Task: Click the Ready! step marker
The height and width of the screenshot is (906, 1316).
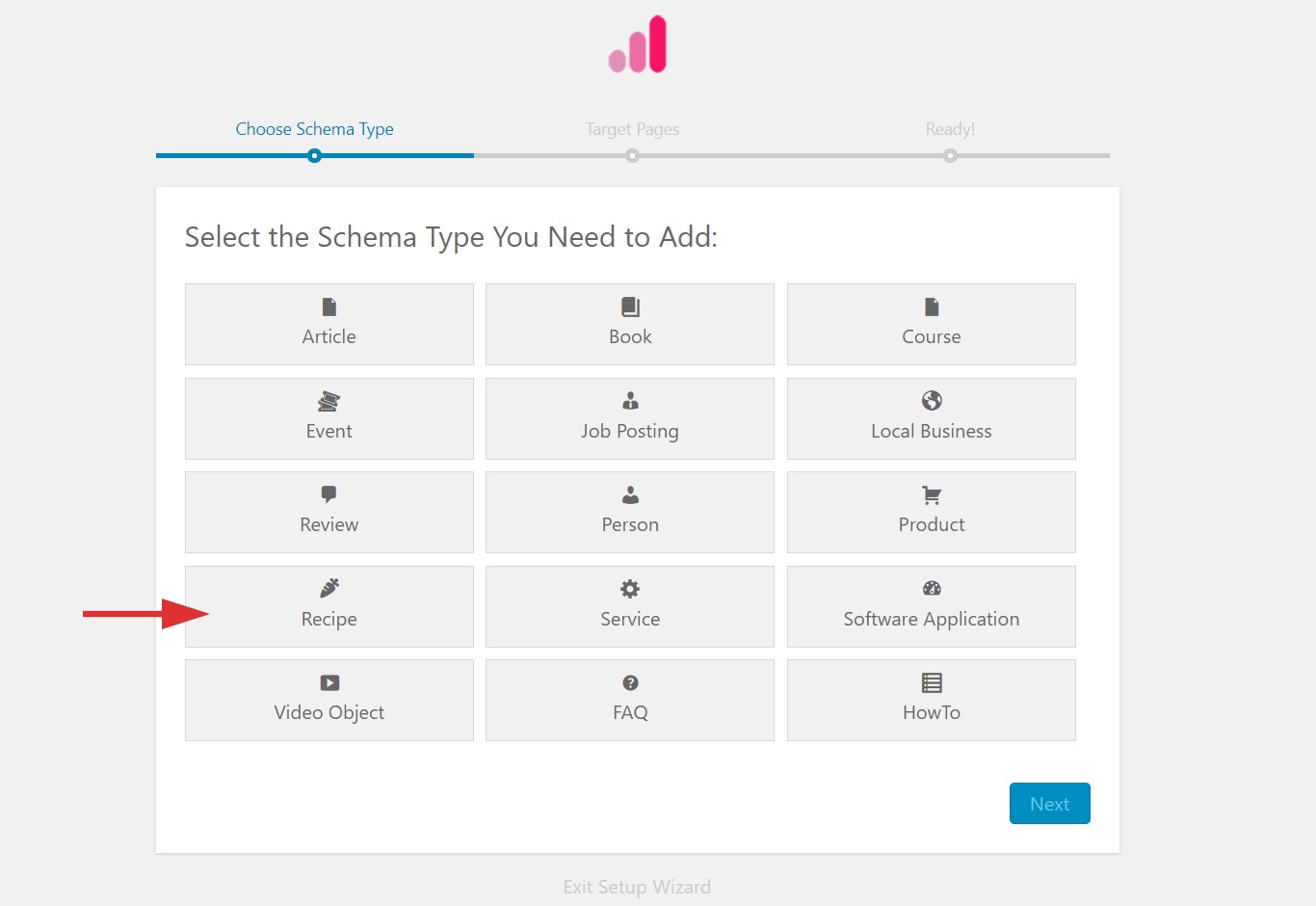Action: pos(950,154)
